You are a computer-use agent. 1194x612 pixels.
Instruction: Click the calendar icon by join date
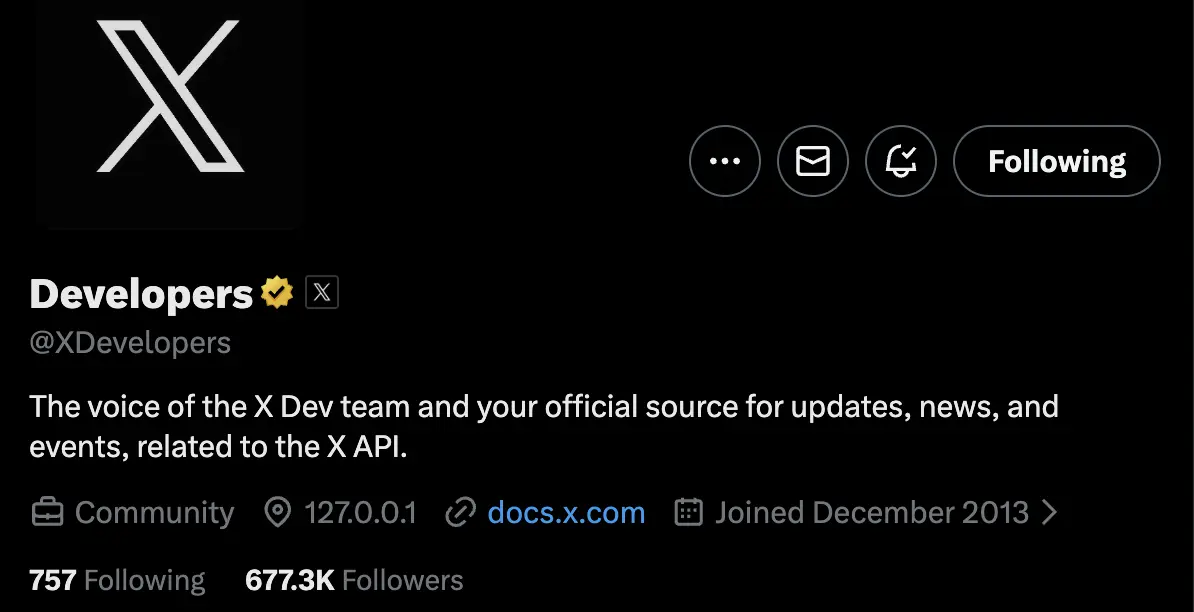[689, 513]
